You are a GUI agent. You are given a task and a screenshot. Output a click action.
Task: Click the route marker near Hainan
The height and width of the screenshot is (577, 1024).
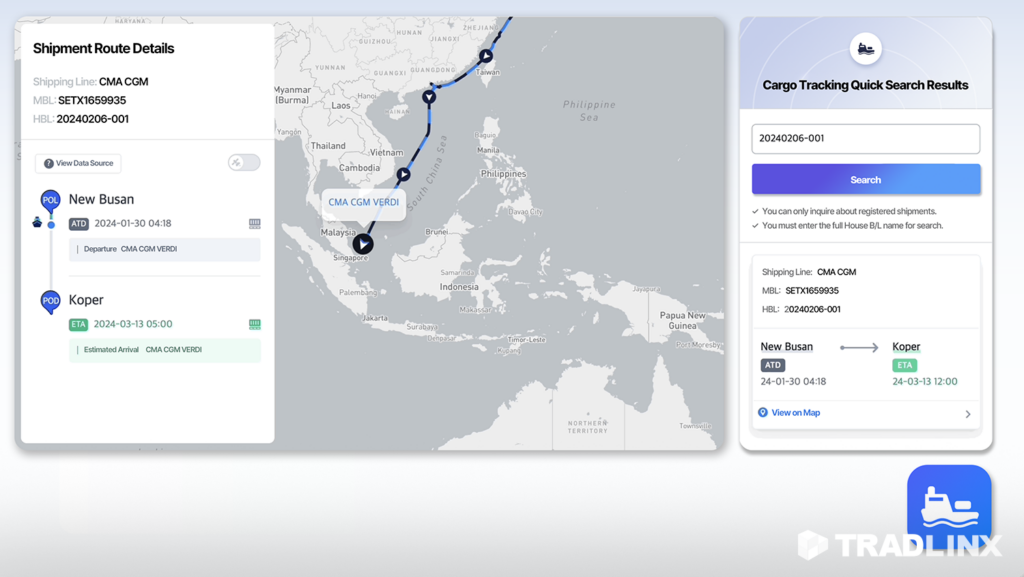tap(429, 97)
